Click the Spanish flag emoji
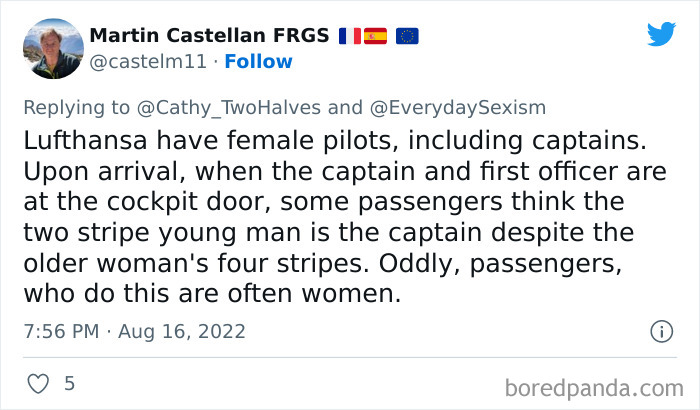The height and width of the screenshot is (410, 700). (x=375, y=36)
